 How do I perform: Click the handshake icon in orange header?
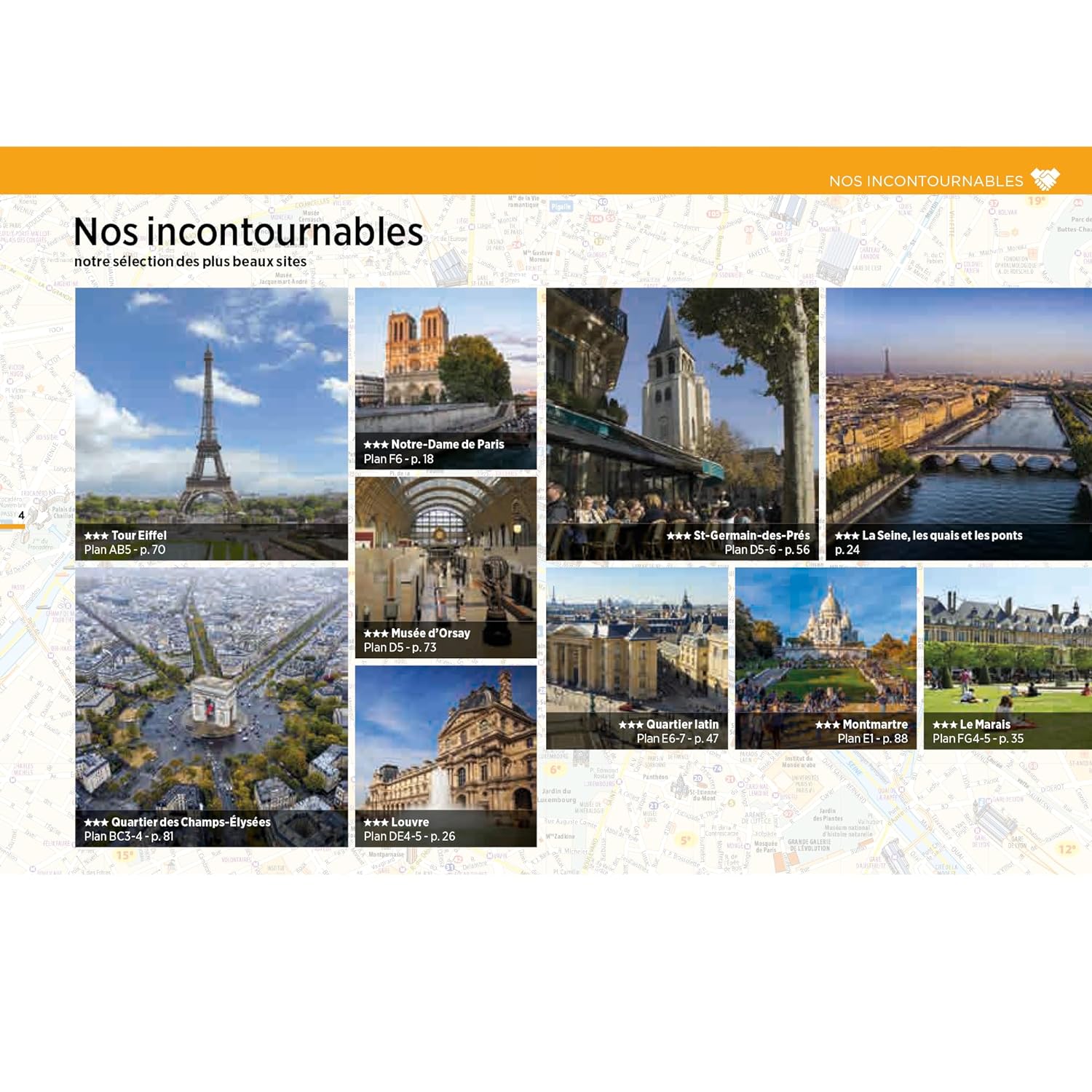[1045, 179]
